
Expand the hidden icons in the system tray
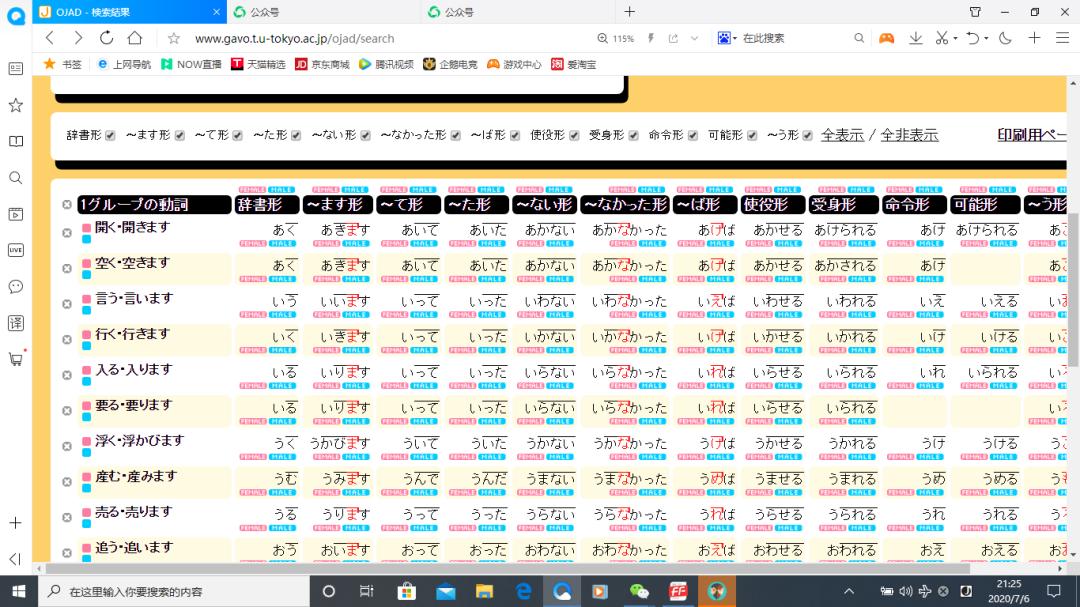point(848,589)
